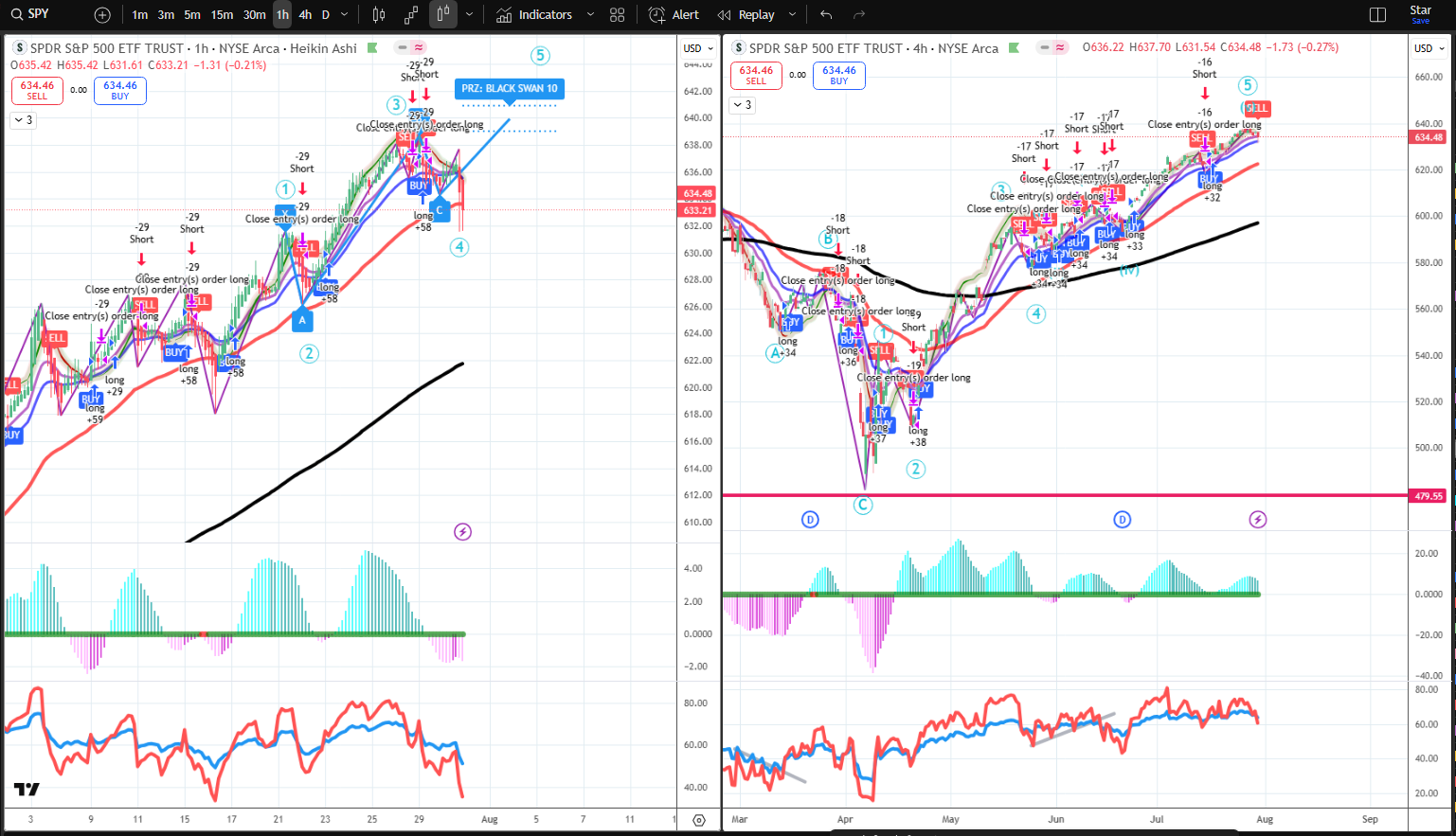This screenshot has height=836, width=1456.
Task: Toggle pink wave indicator pill on 4h chart
Action: (x=1060, y=47)
